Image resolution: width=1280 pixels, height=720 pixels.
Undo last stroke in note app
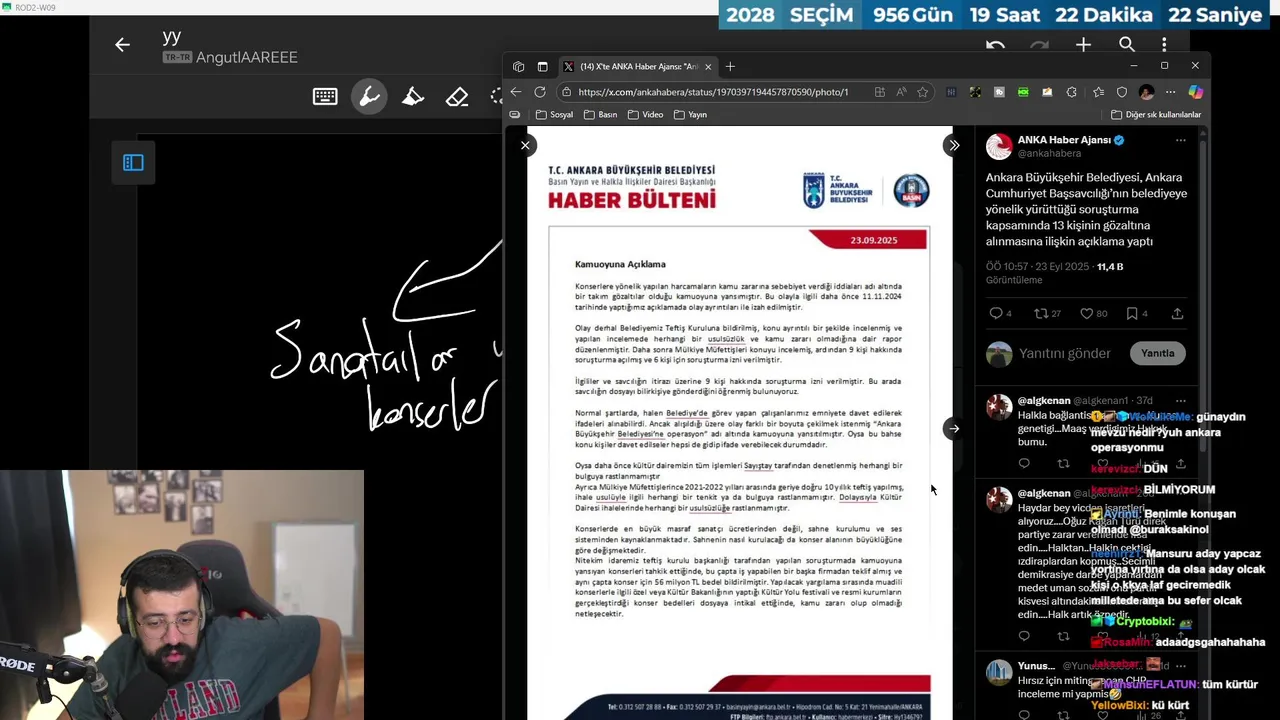[995, 45]
